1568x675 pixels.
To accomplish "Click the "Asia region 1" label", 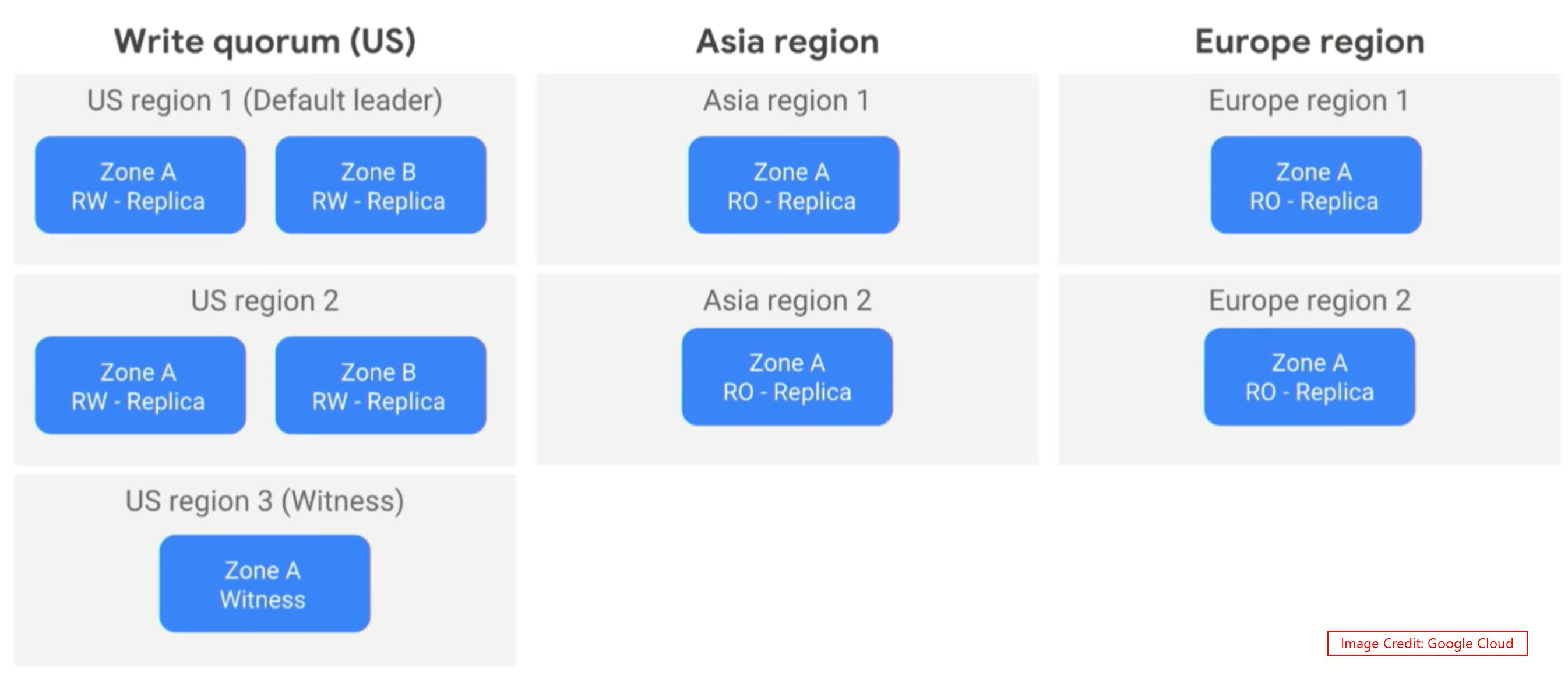I will pyautogui.click(x=787, y=100).
